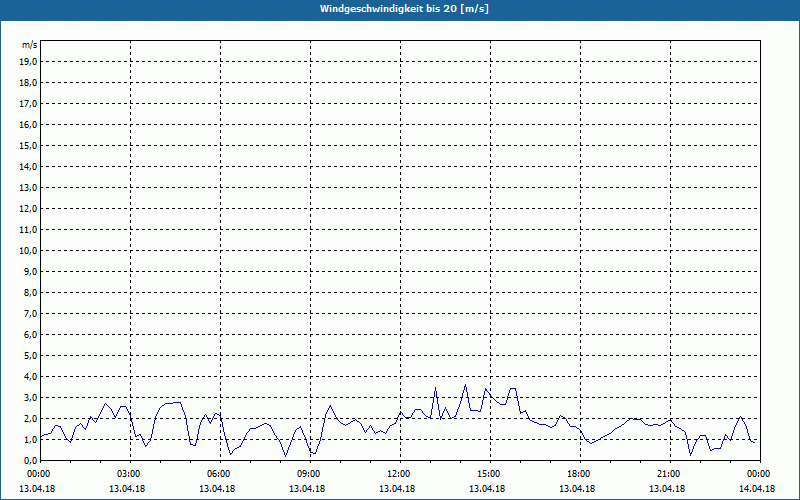Viewport: 800px width, 500px height.
Task: Click the 09:00 time axis label
Action: [311, 474]
